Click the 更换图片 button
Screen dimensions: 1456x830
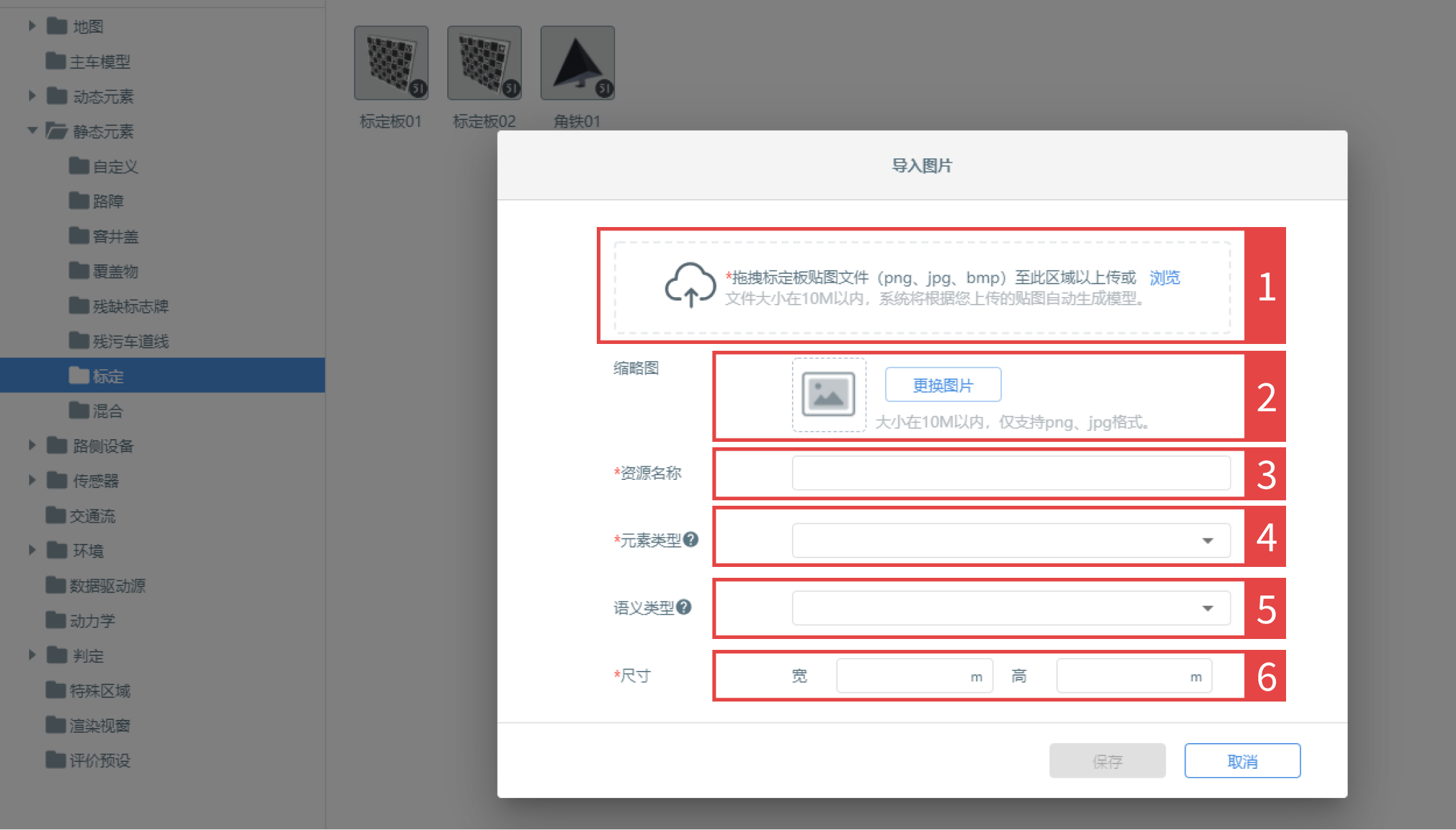click(x=943, y=385)
